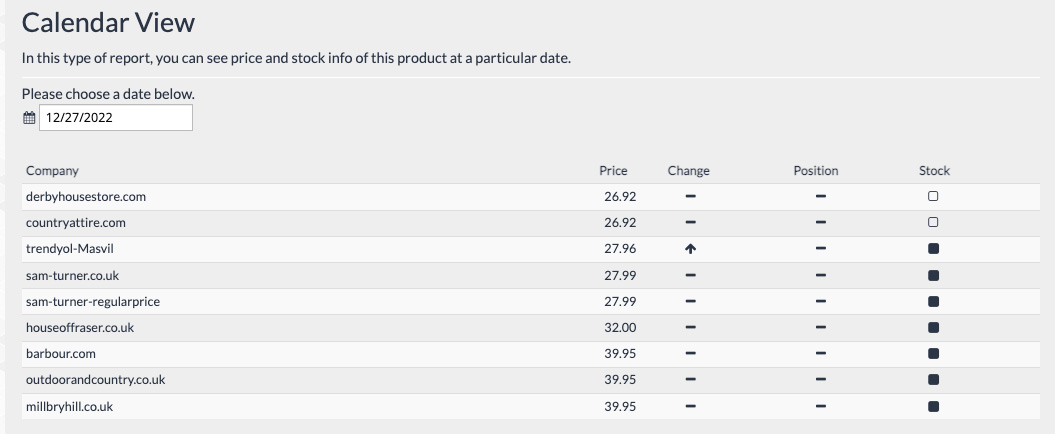Click the filled stock square for trendyol-Masvil
The height and width of the screenshot is (434, 1055).
[934, 249]
